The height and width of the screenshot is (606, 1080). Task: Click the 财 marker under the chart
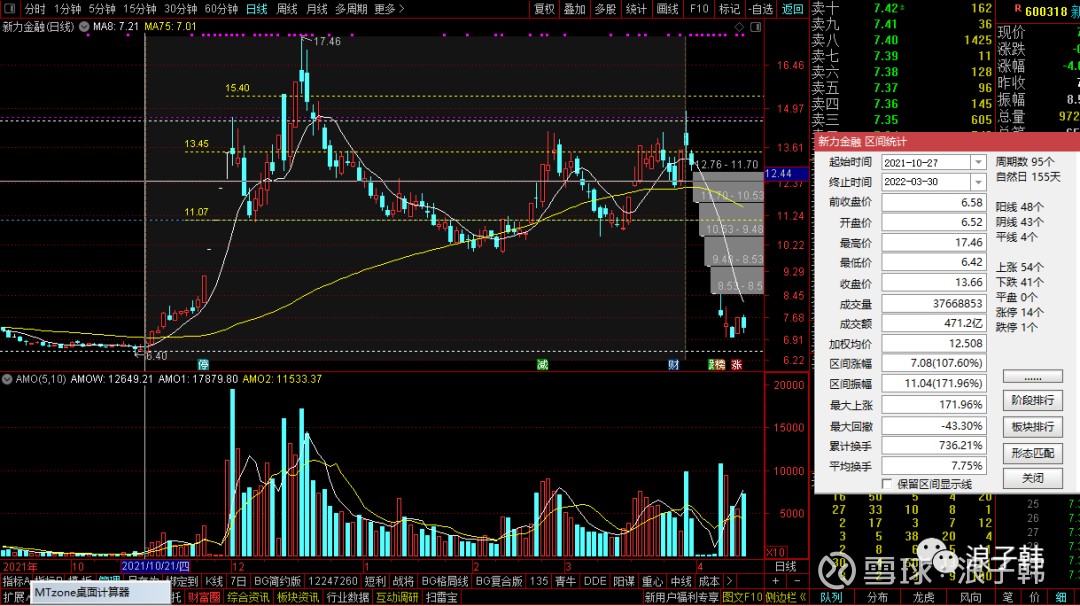point(674,364)
